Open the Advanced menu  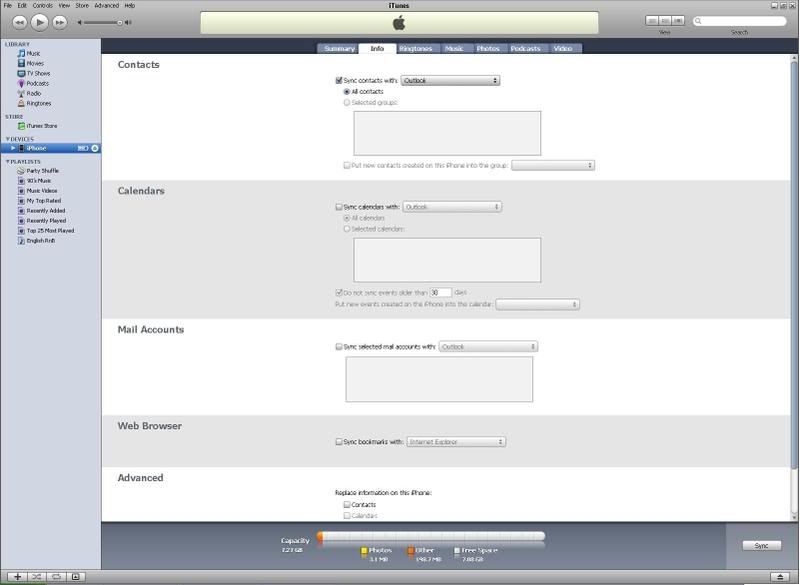tap(106, 5)
